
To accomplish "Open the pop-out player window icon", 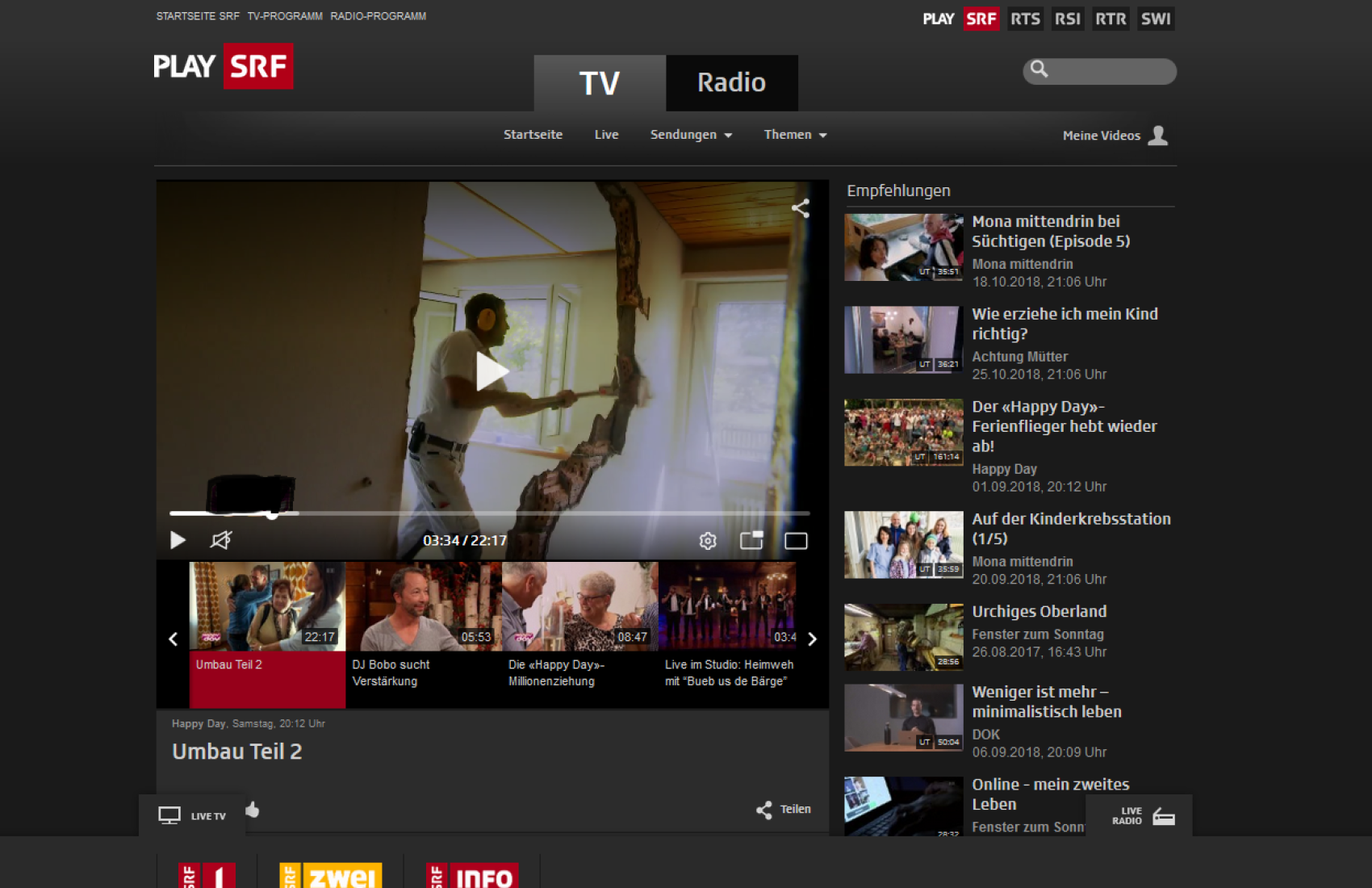I will click(751, 540).
